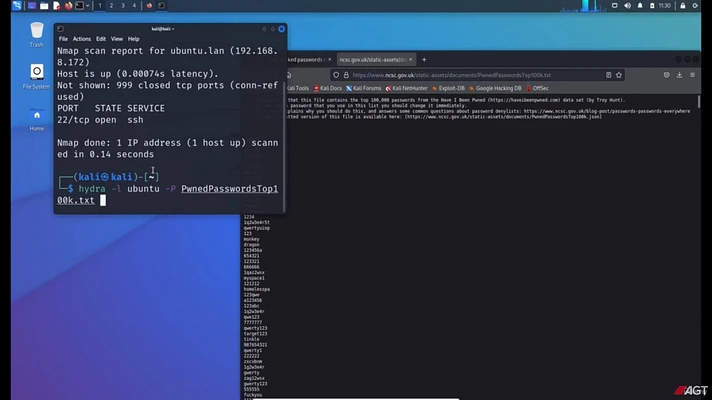The height and width of the screenshot is (400, 712).
Task: Click the Firefox shield toolbar icon
Action: click(x=667, y=75)
